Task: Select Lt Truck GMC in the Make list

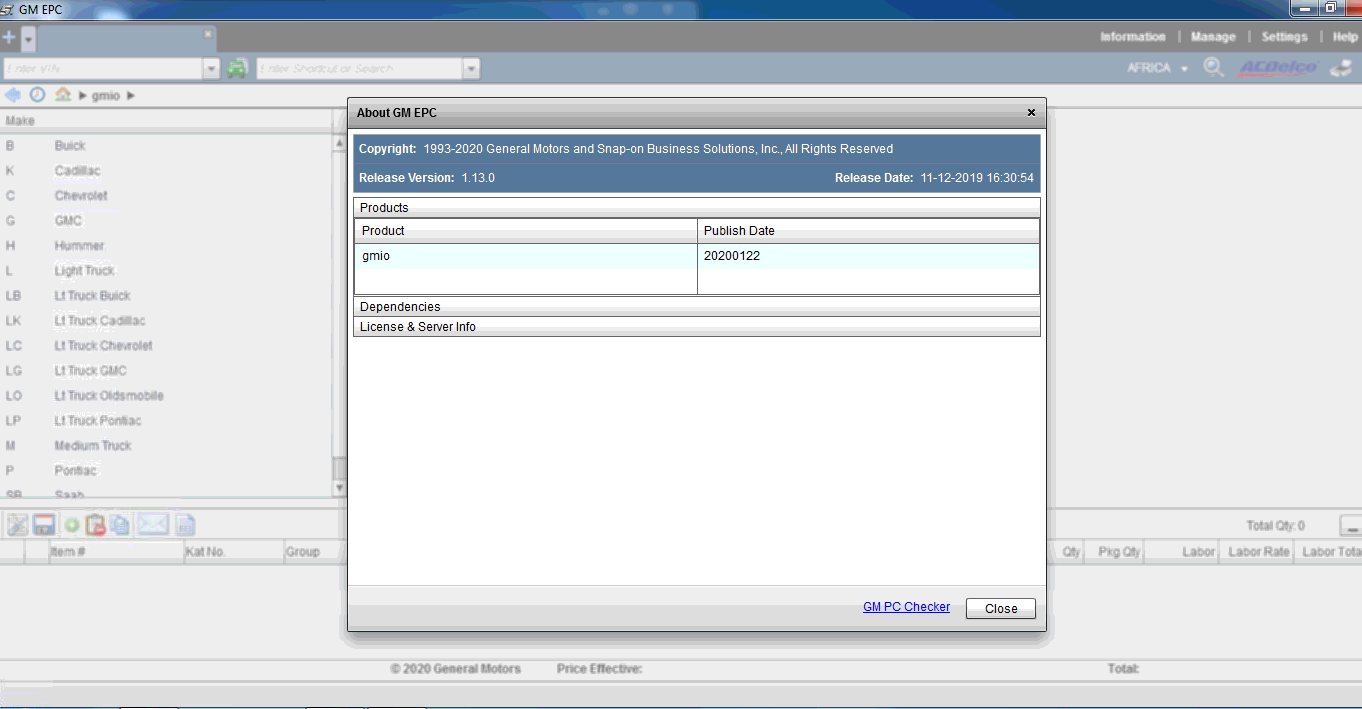Action: 90,371
